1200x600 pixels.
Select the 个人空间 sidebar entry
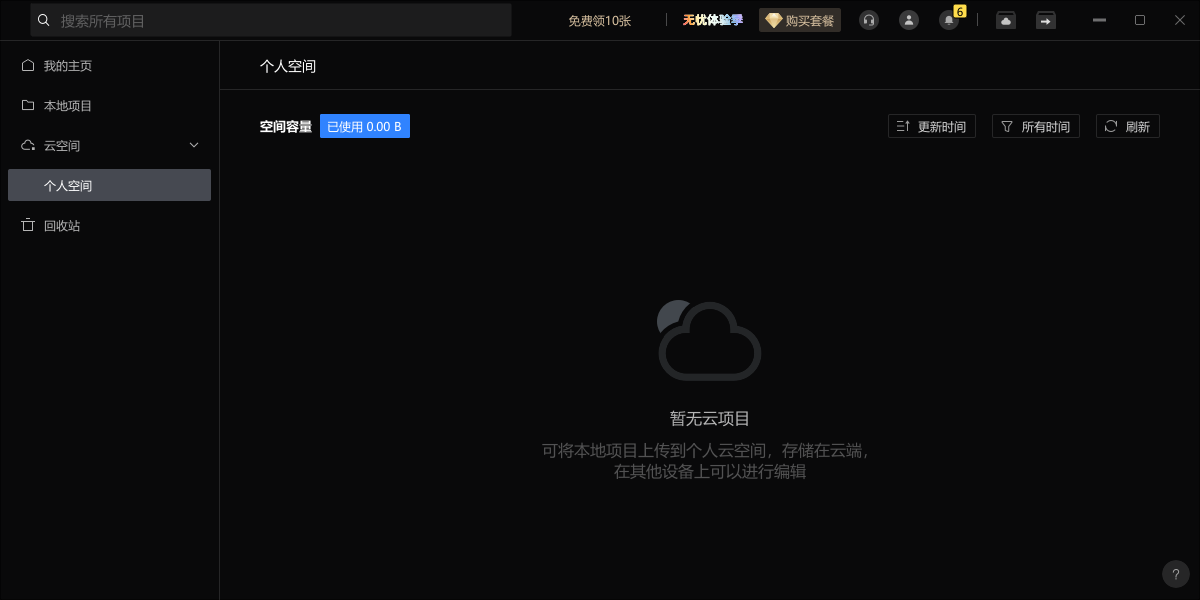(x=69, y=185)
